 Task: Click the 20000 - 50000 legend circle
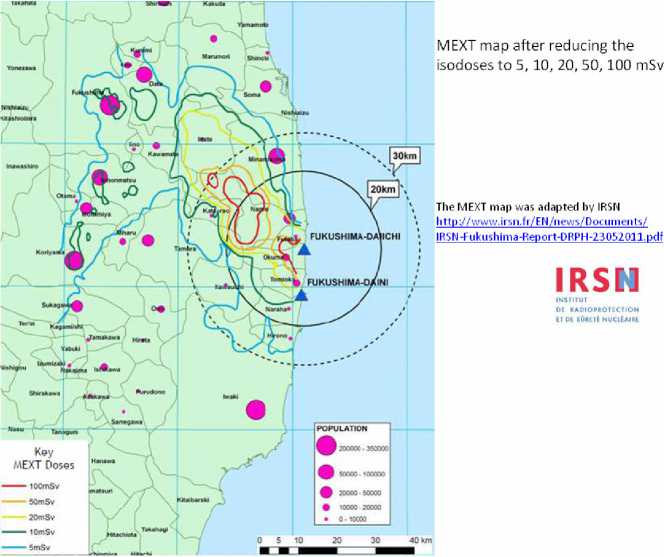[326, 492]
